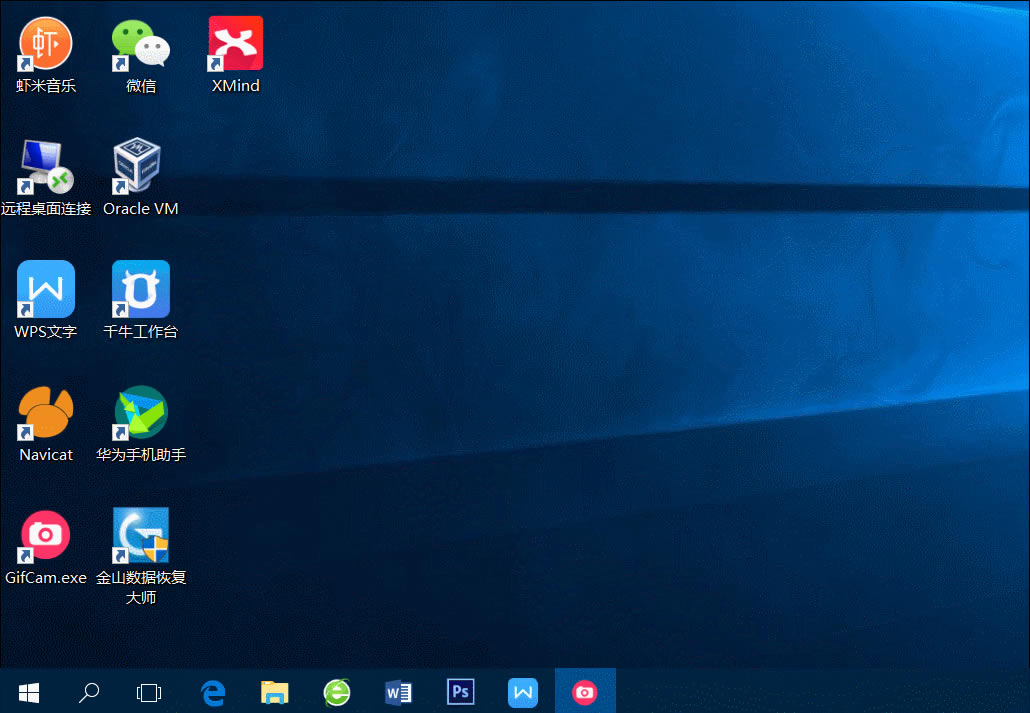Open Microsoft Word from the taskbar
The height and width of the screenshot is (713, 1030).
(398, 691)
